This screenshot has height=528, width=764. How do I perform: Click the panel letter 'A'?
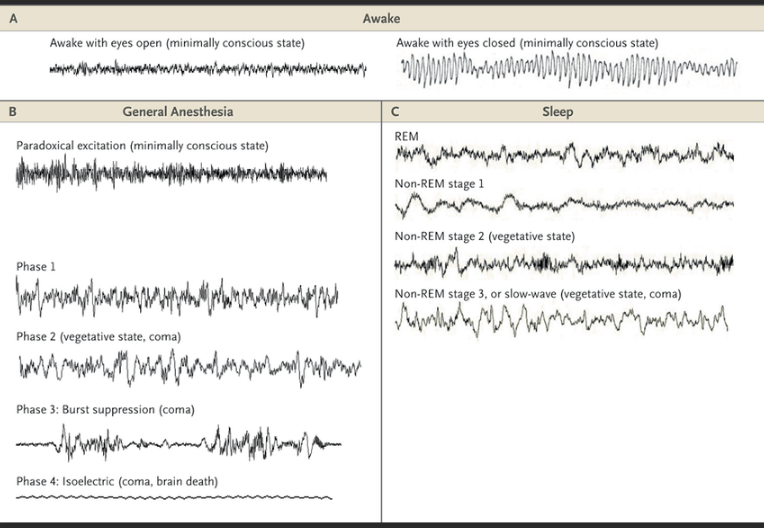pos(13,19)
